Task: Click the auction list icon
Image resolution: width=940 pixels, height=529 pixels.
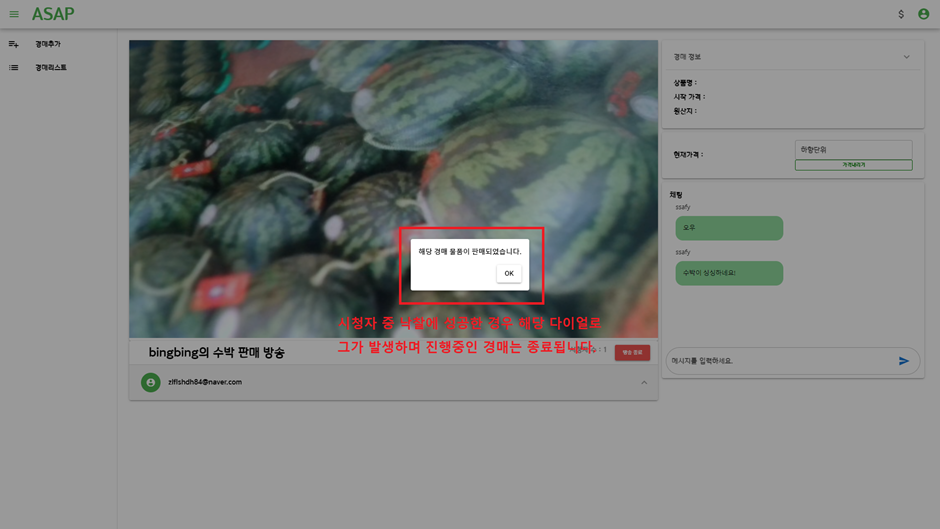Action: pyautogui.click(x=14, y=68)
